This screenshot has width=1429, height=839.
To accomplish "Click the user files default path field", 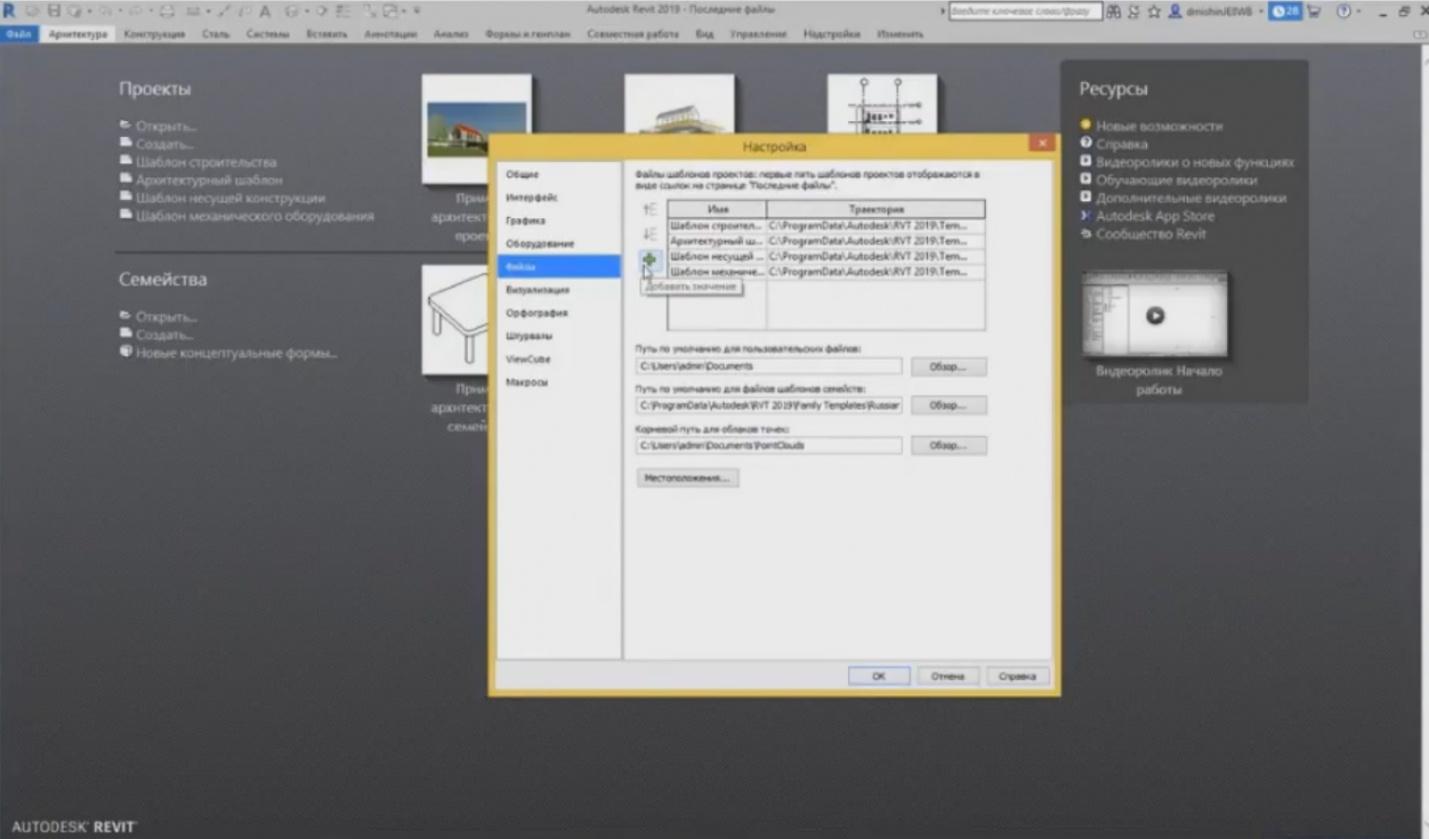I will [x=769, y=367].
